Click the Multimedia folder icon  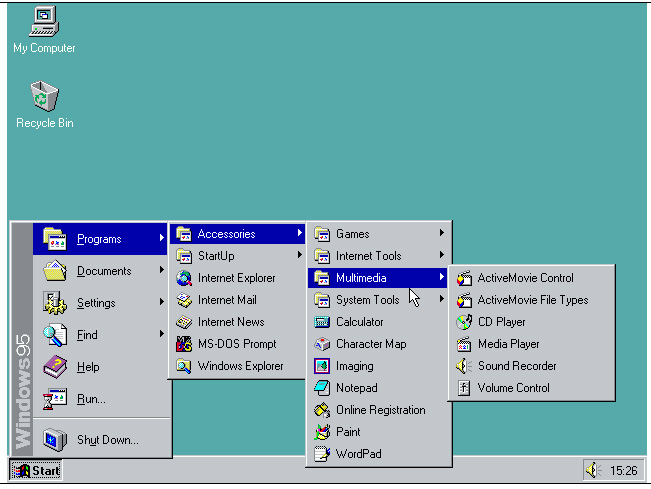click(x=322, y=278)
